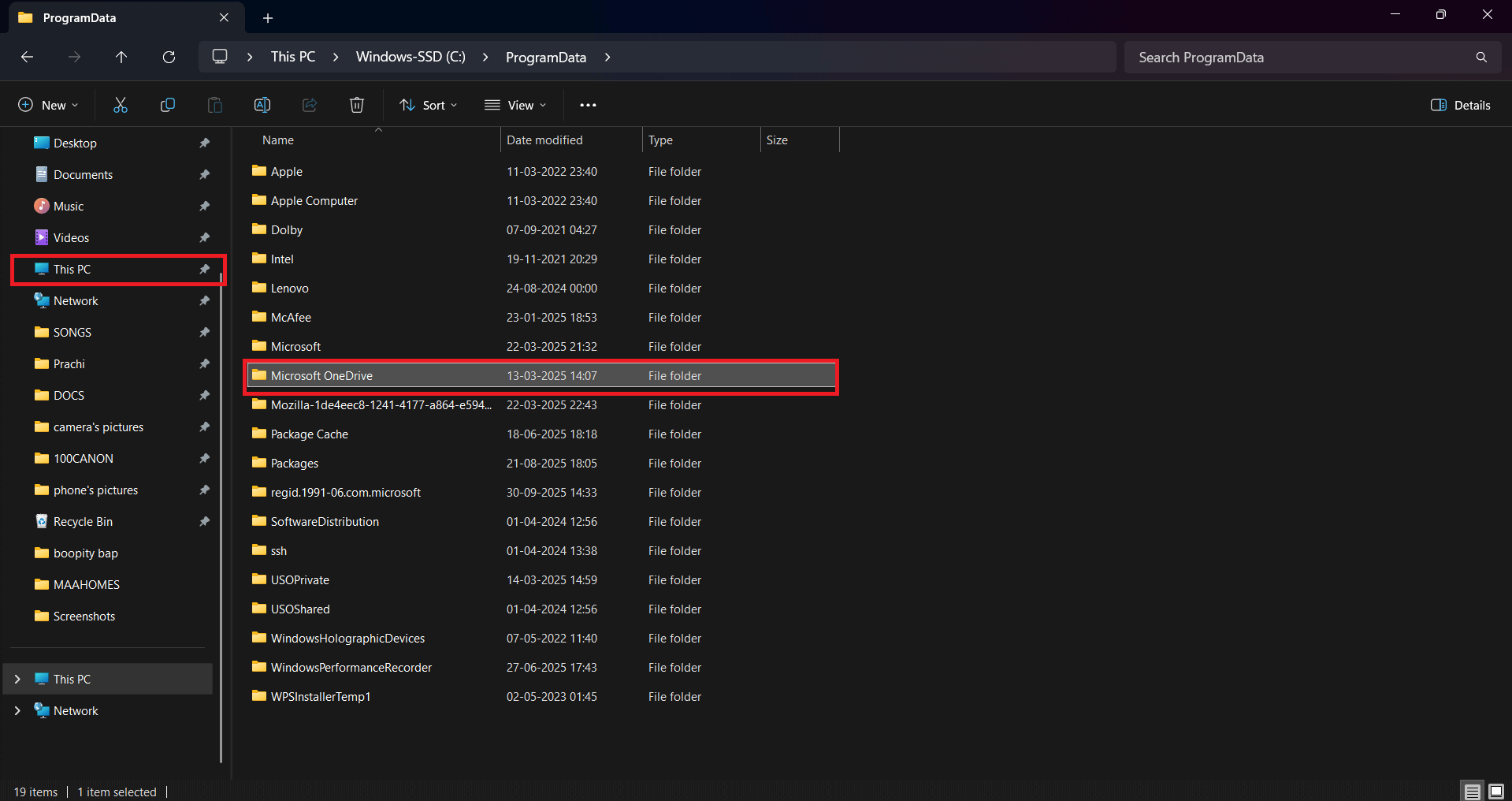
Task: Open the View dropdown menu
Action: [515, 105]
